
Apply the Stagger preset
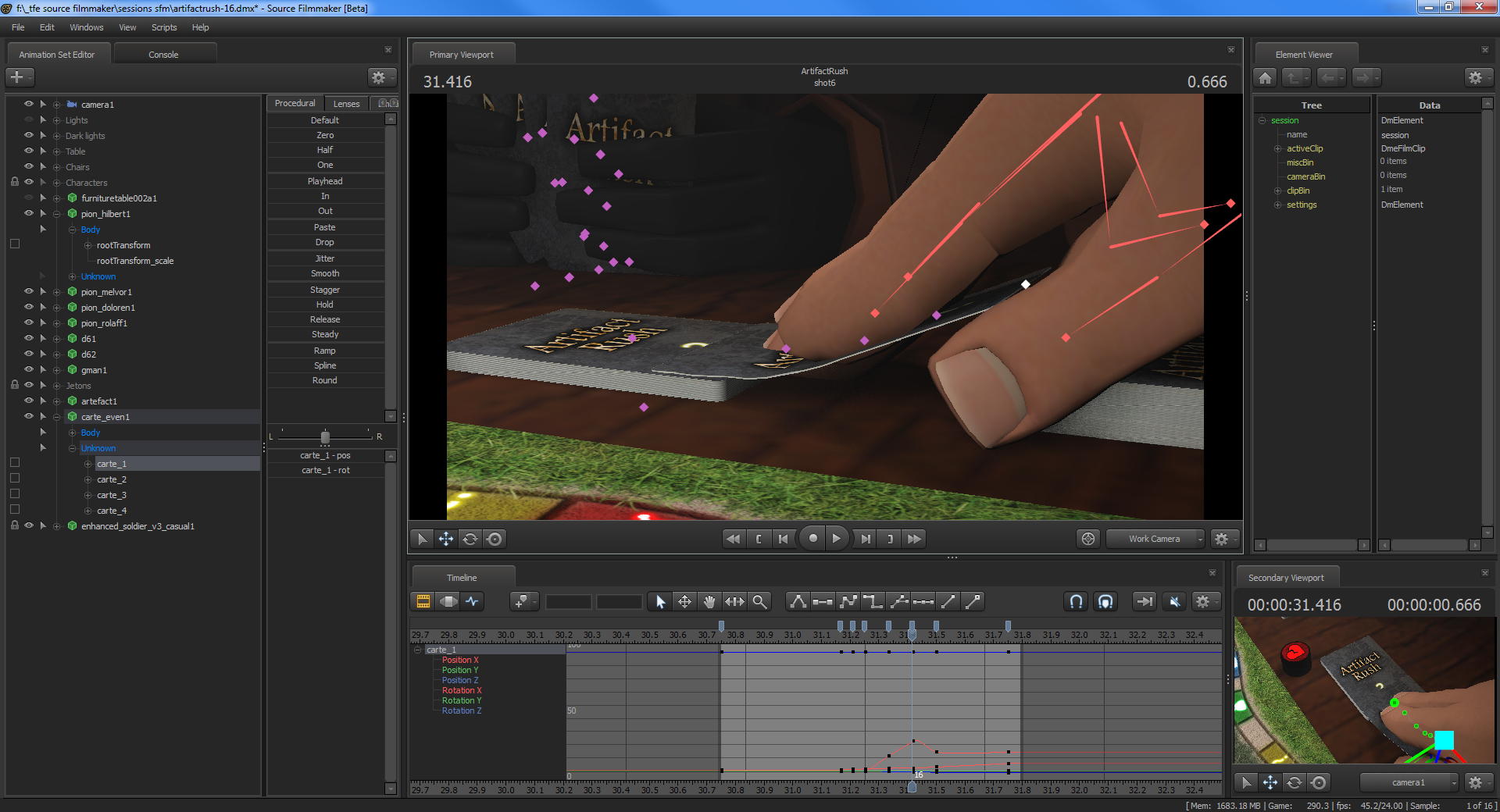(x=325, y=290)
